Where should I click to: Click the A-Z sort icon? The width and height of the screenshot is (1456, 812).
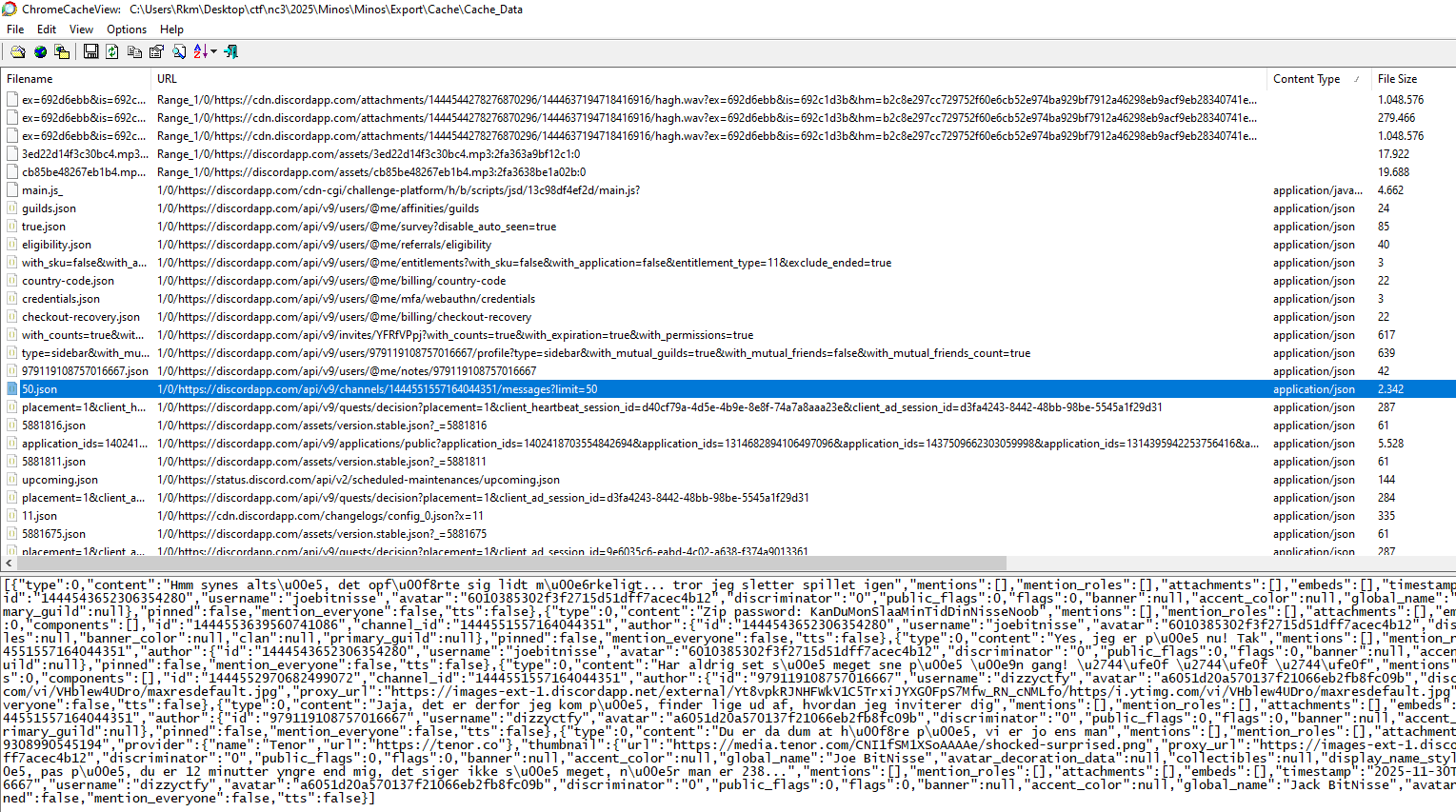coord(198,51)
